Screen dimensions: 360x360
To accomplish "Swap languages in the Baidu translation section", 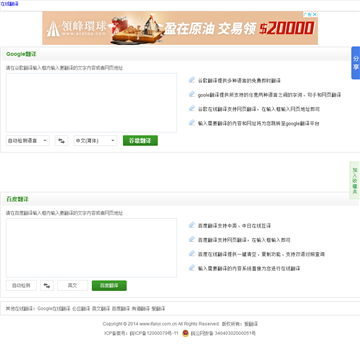I will [x=47, y=286].
